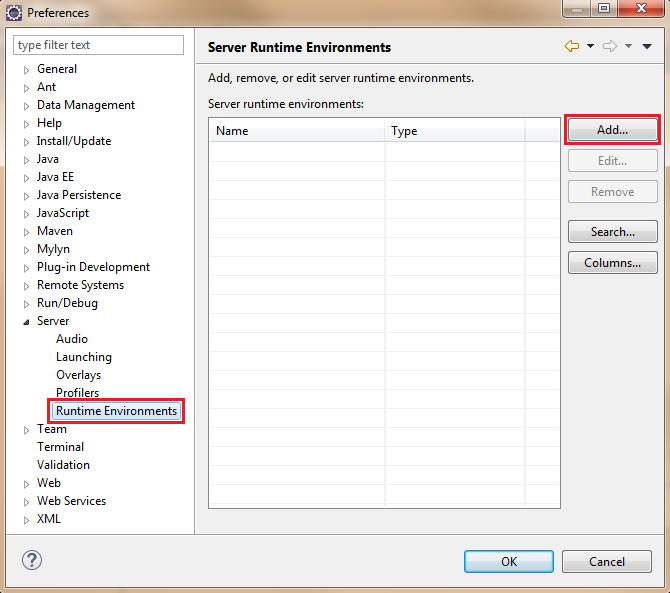The width and height of the screenshot is (670, 593).
Task: Open the Launching page under Server
Action: click(84, 357)
